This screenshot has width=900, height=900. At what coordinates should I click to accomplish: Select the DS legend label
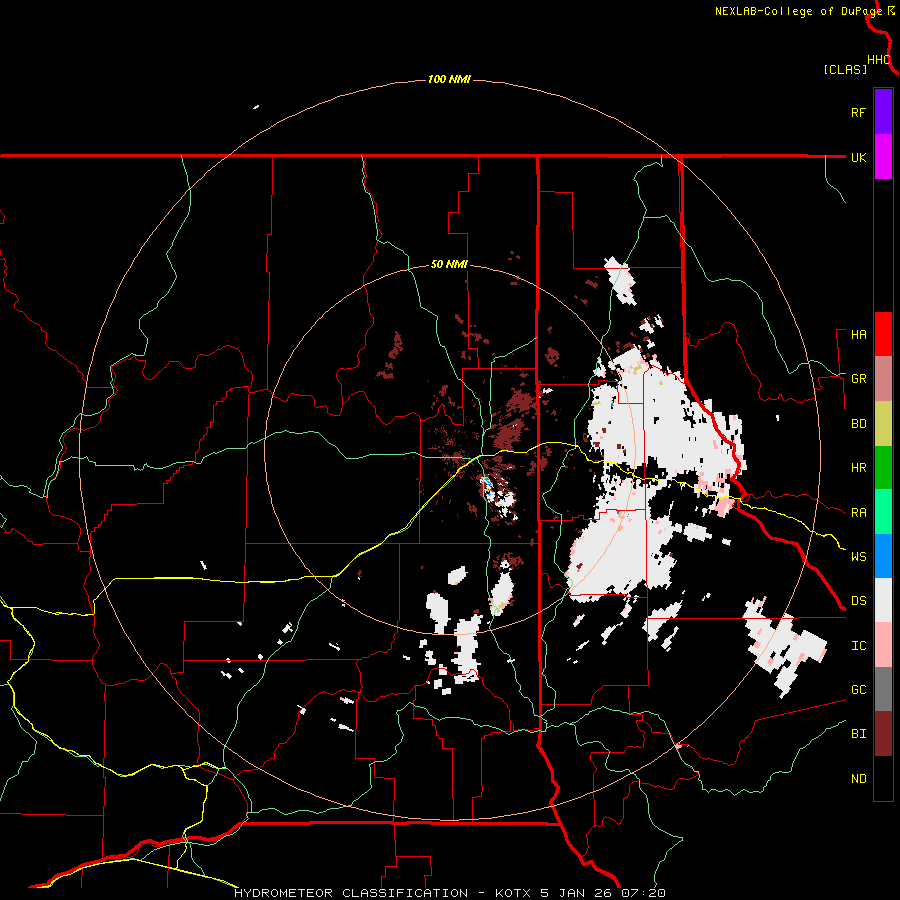point(858,601)
